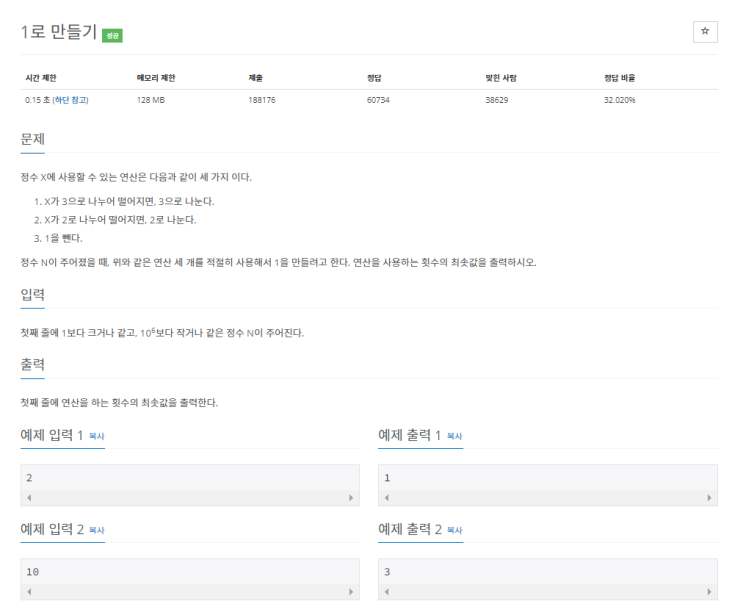
Task: Click the example input 1 value 2
Action: [x=29, y=478]
